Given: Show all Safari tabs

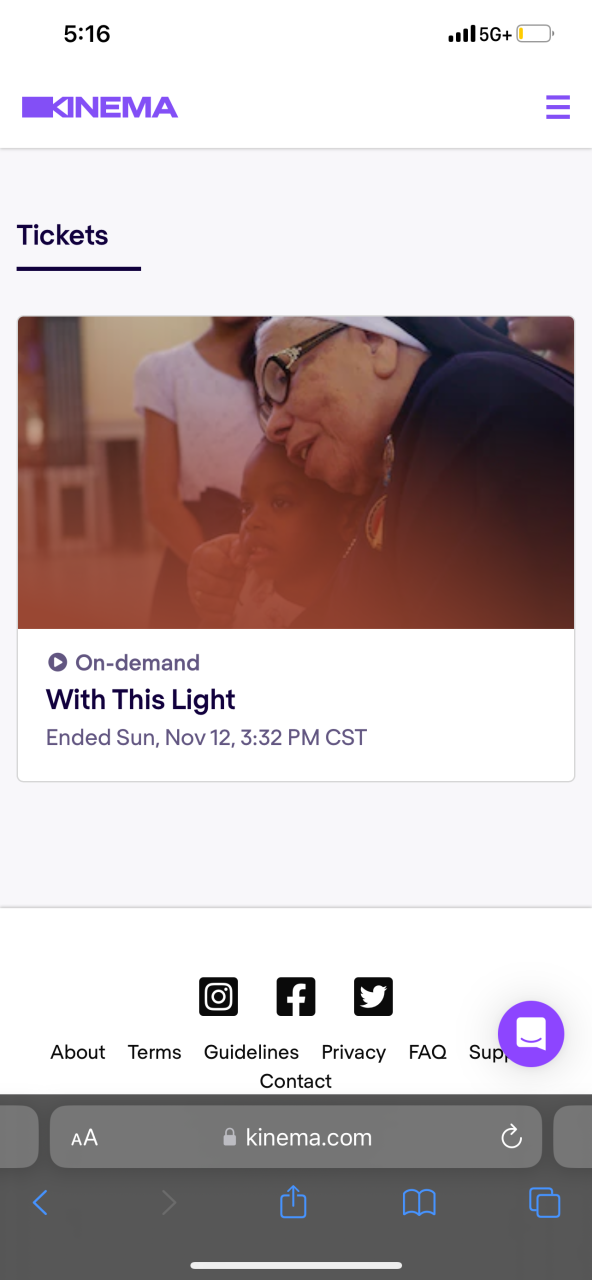Looking at the screenshot, I should pyautogui.click(x=545, y=1202).
